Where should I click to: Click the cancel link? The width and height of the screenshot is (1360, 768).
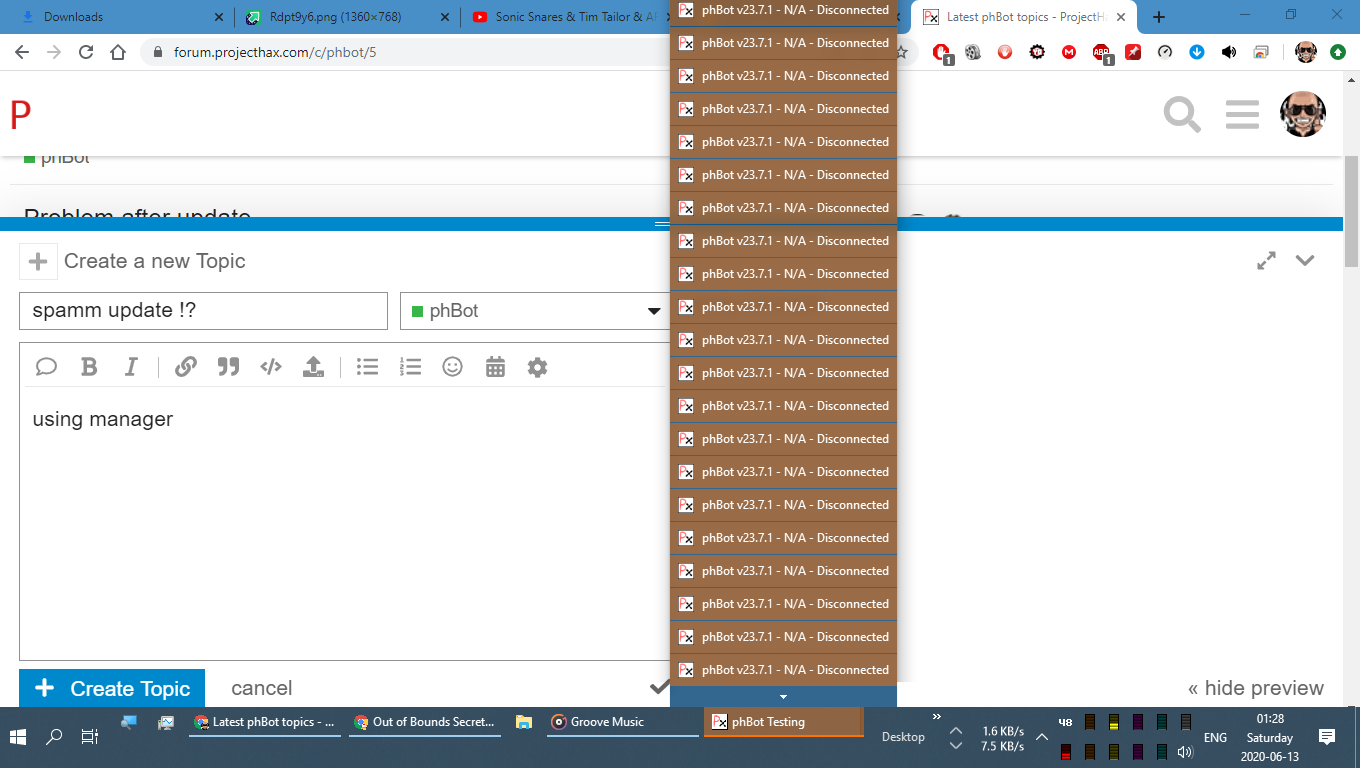(x=261, y=688)
